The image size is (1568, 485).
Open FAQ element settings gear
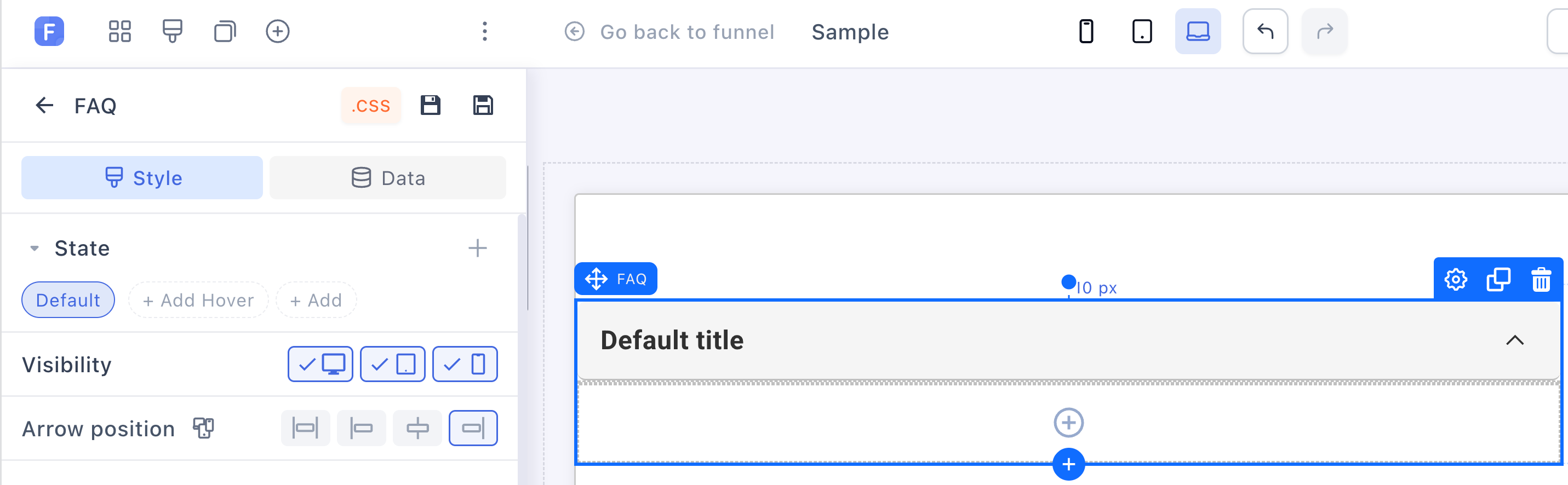pyautogui.click(x=1455, y=280)
